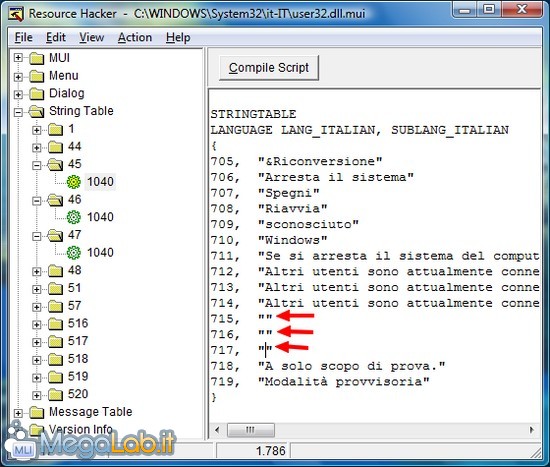Screen dimensions: 550x467
Task: Click the folder icon for 48
Action: [x=55, y=271]
